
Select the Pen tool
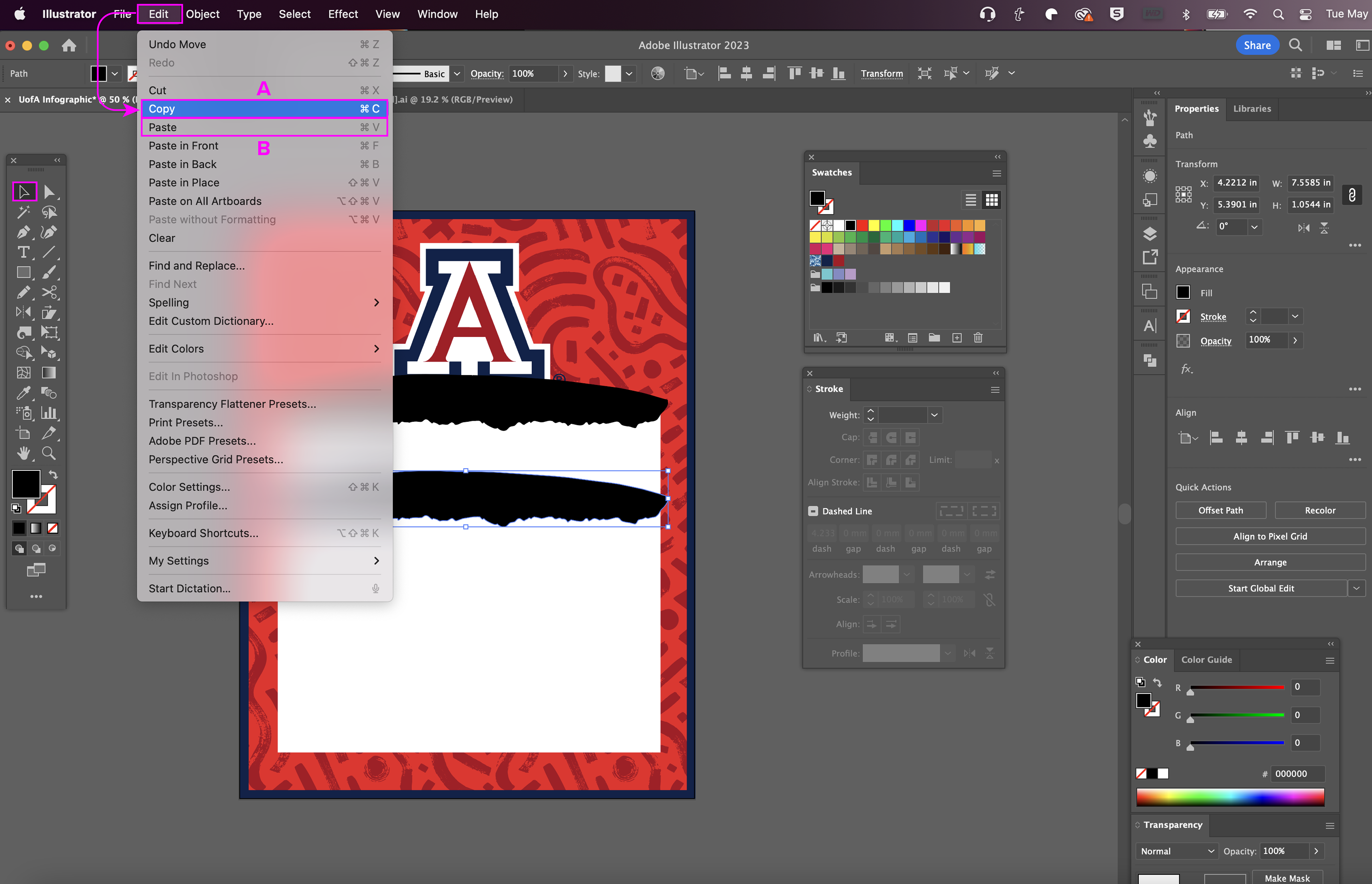click(x=24, y=232)
